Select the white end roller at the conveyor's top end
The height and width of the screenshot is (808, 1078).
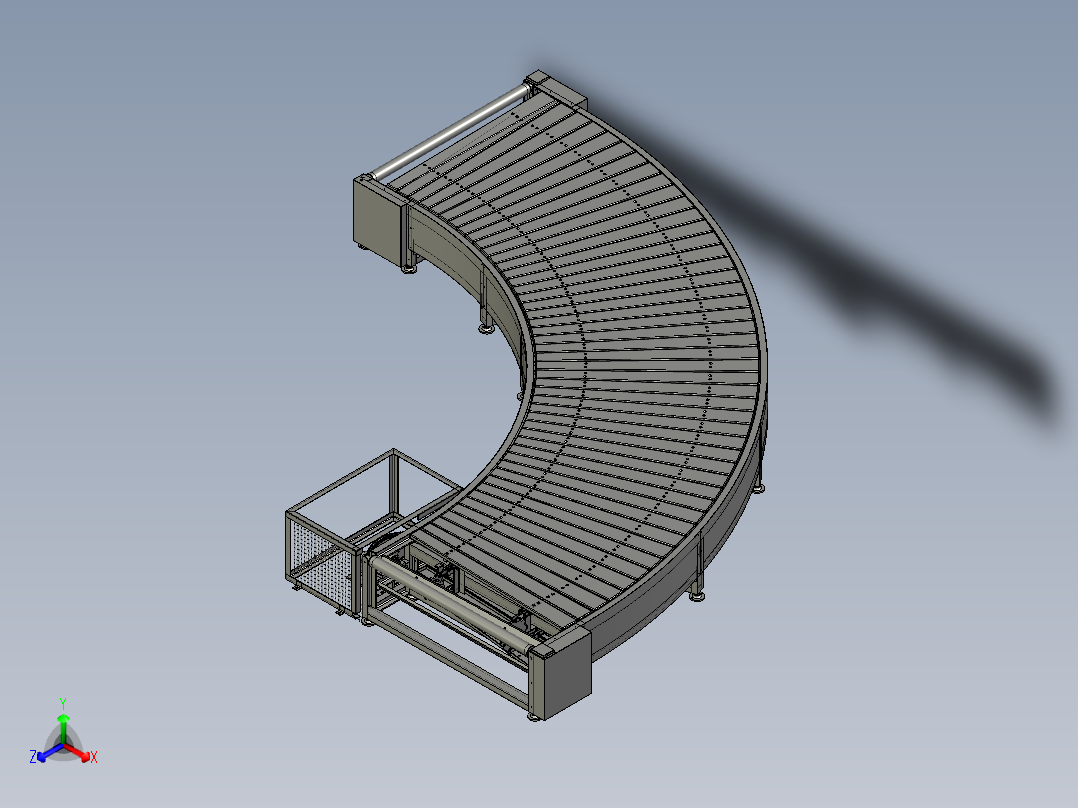(x=450, y=131)
